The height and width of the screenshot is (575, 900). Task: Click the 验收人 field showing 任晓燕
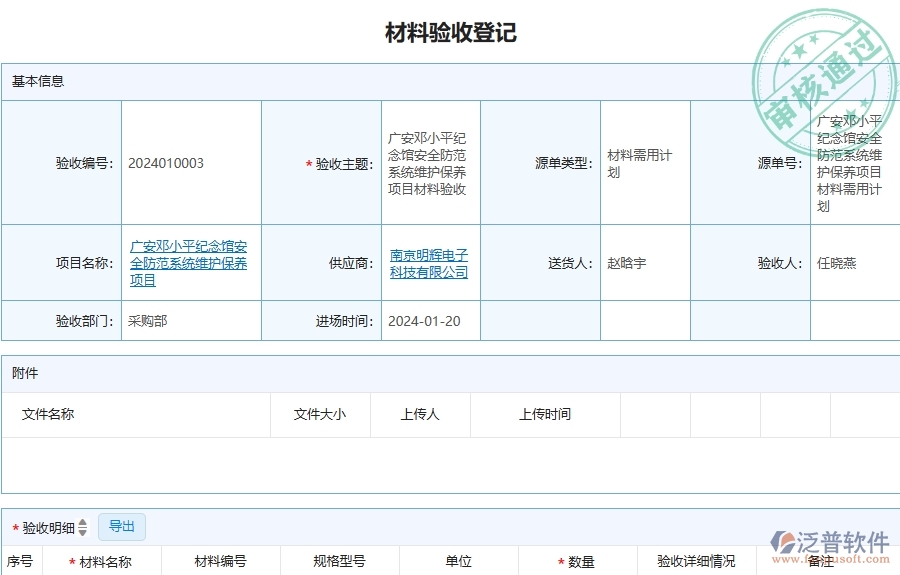point(837,263)
